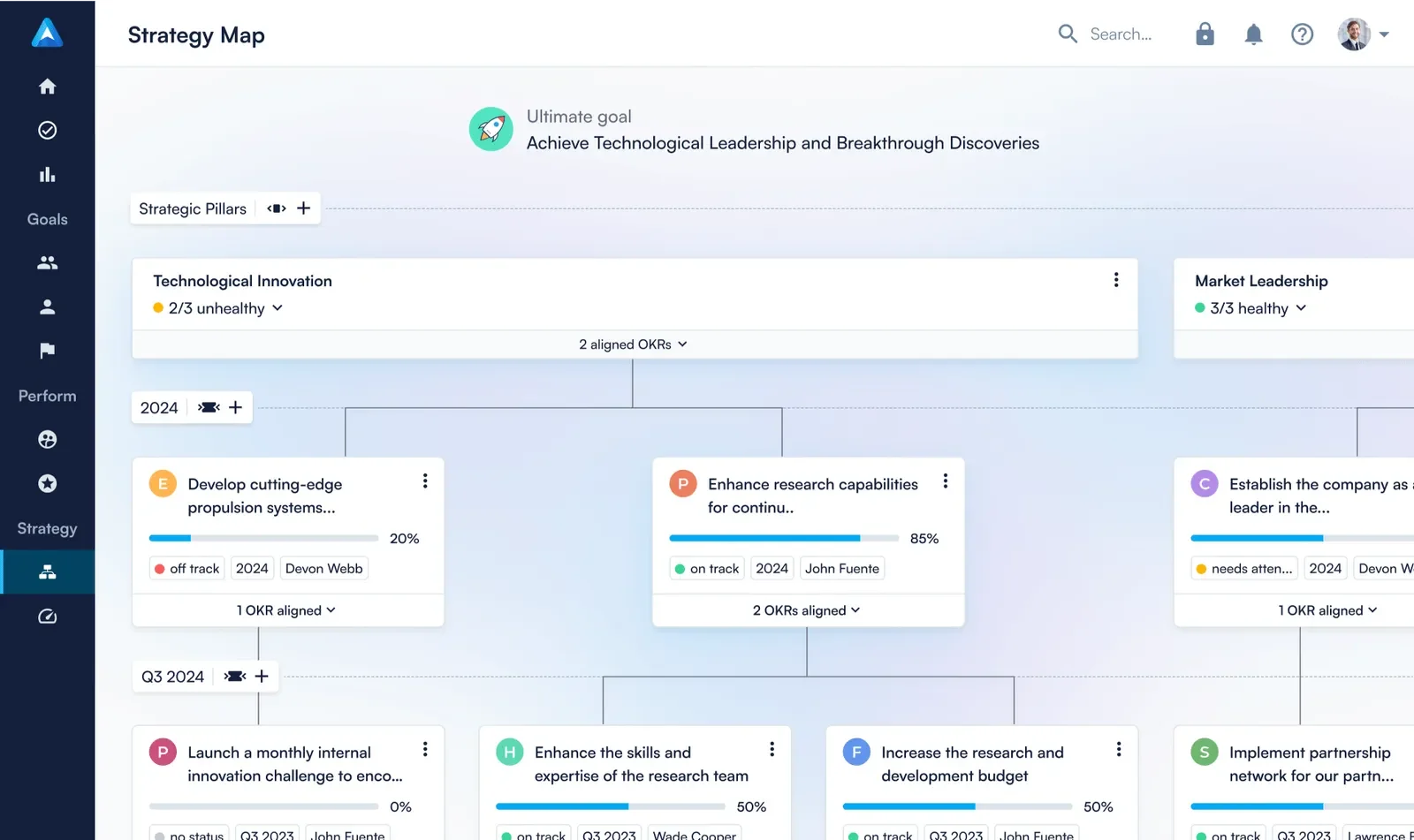This screenshot has height=840, width=1414.
Task: Open the Home icon in the sidebar
Action: pyautogui.click(x=47, y=86)
